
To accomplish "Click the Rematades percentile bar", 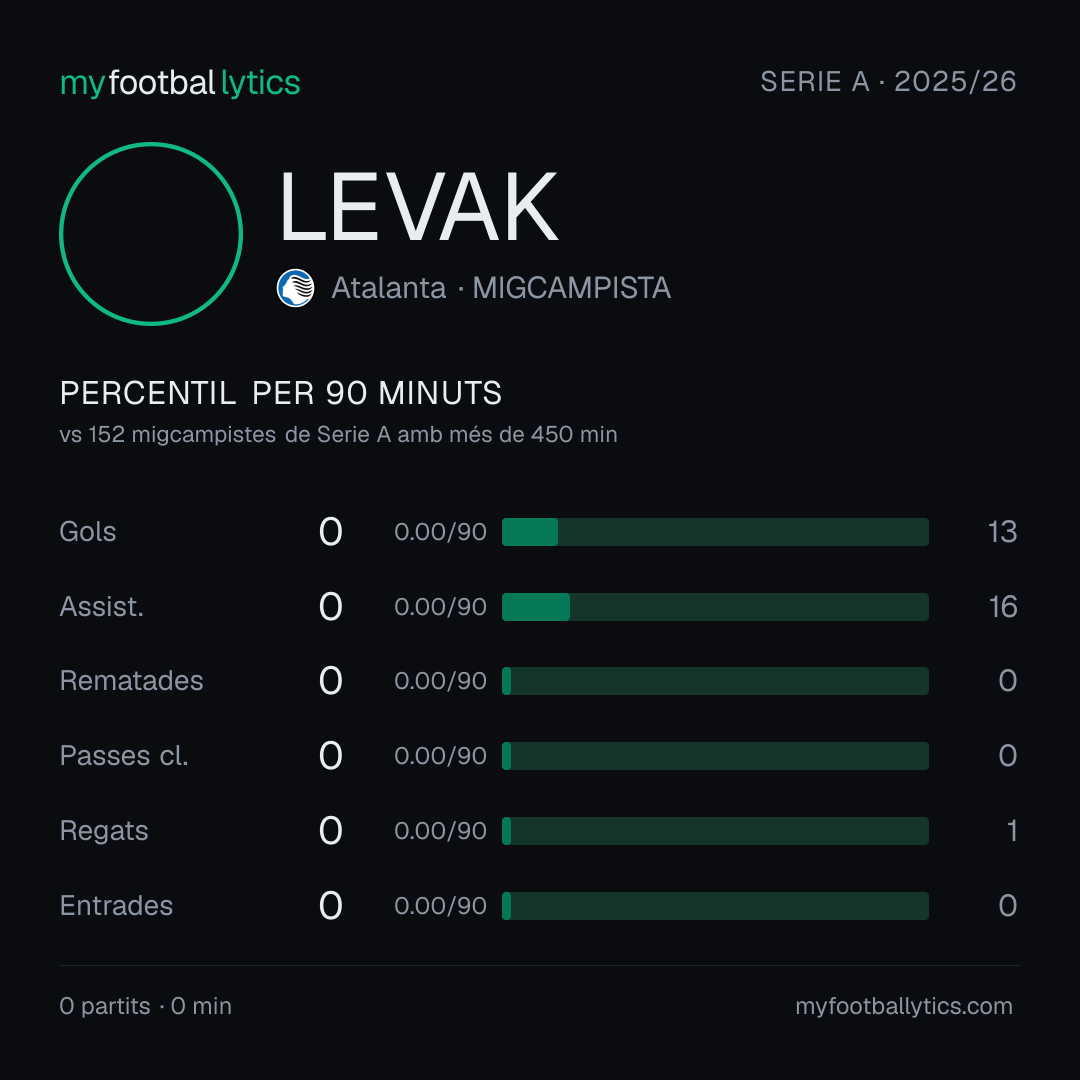I will [715, 681].
